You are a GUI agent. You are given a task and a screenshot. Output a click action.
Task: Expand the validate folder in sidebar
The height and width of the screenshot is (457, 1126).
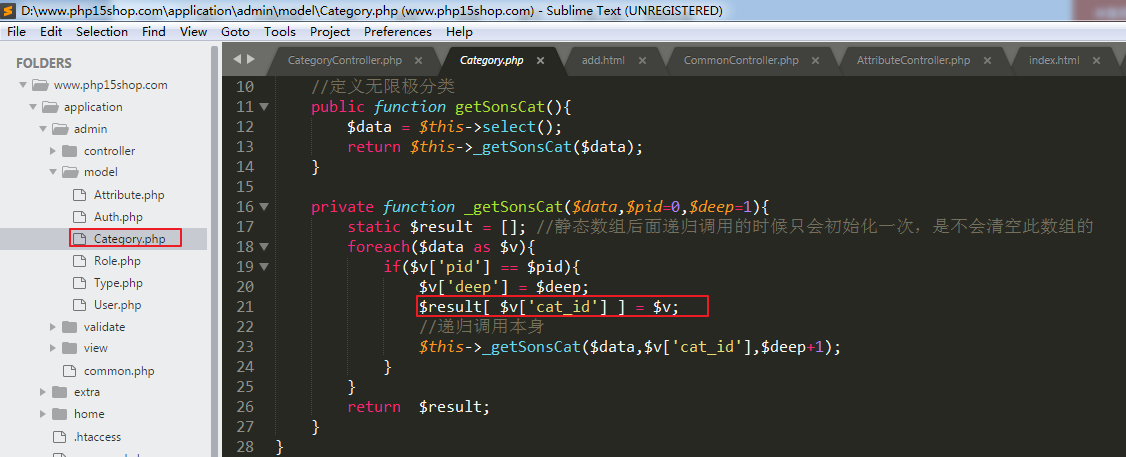point(53,327)
